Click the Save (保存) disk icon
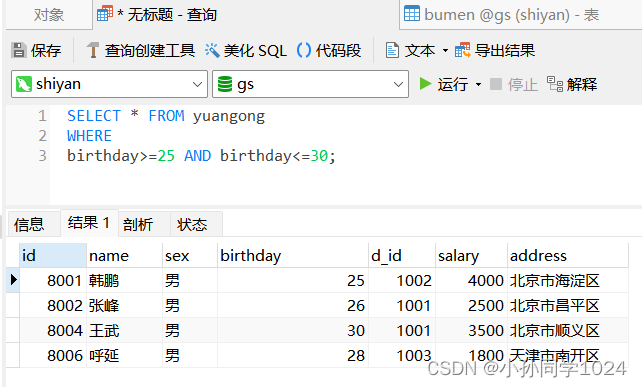This screenshot has height=387, width=642. [18, 50]
